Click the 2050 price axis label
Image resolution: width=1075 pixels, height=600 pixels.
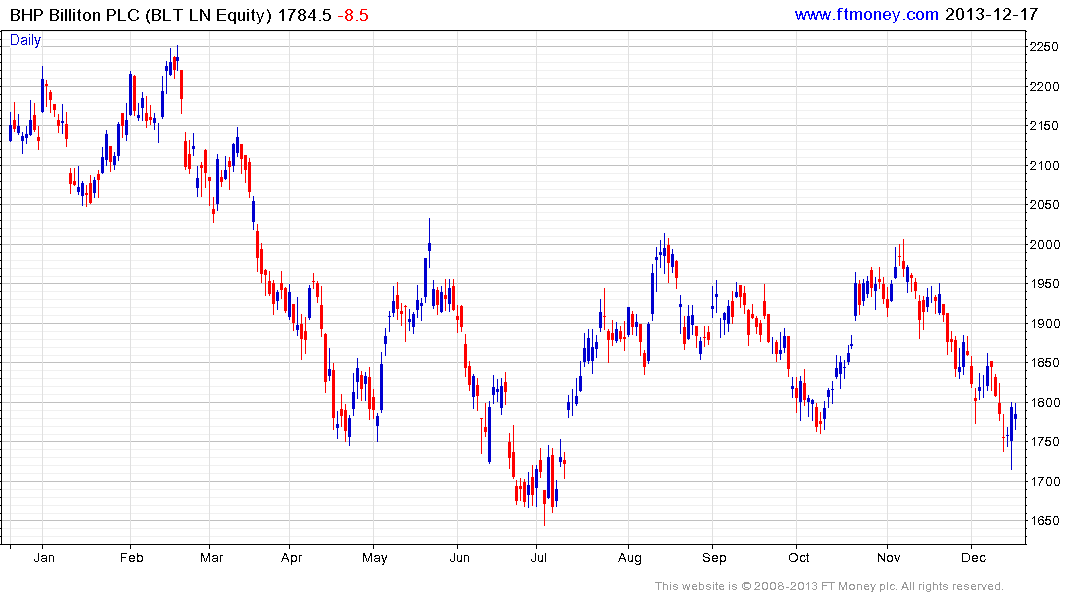pyautogui.click(x=1043, y=204)
